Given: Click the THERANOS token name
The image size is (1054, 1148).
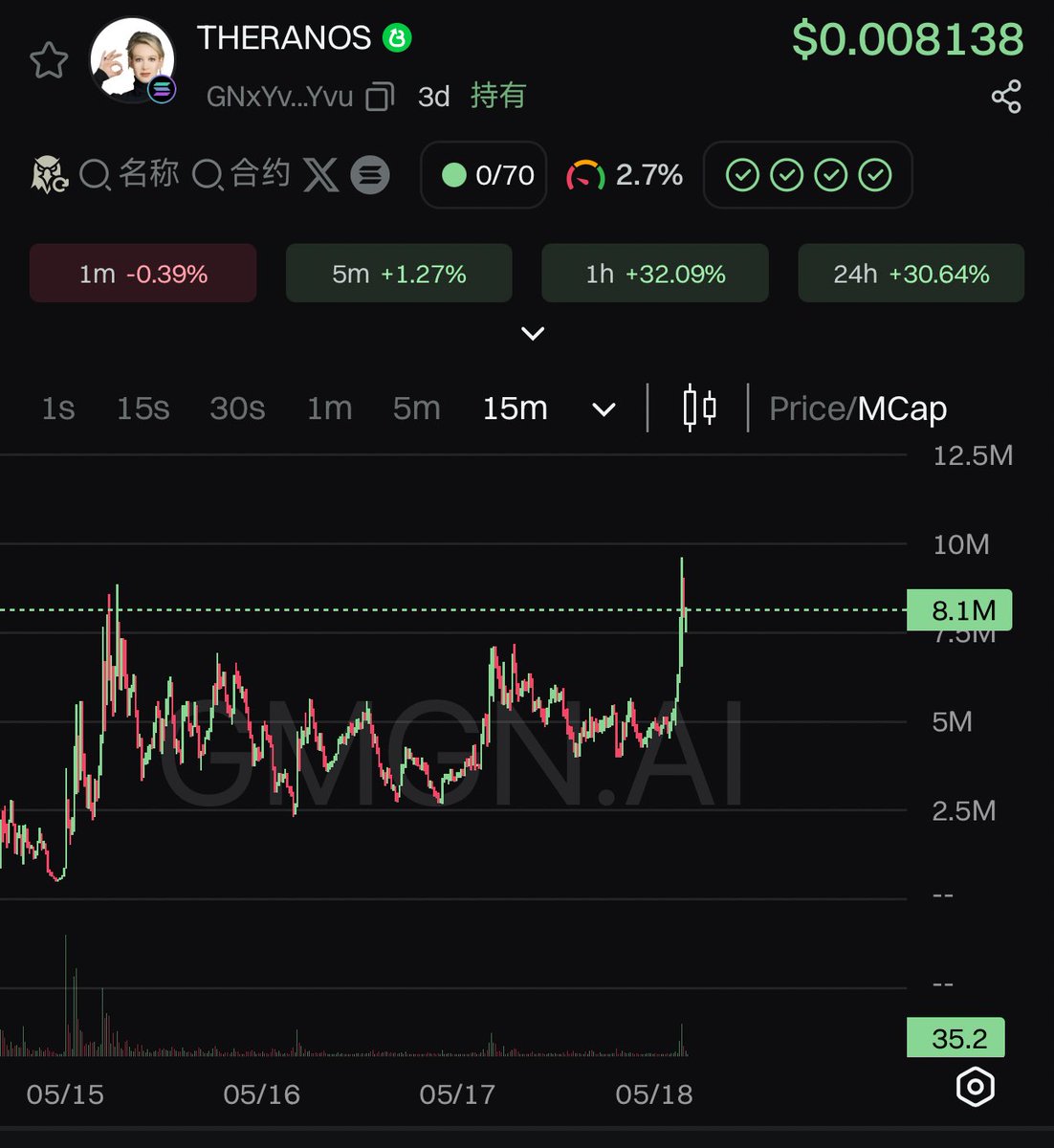Looking at the screenshot, I should [x=284, y=38].
